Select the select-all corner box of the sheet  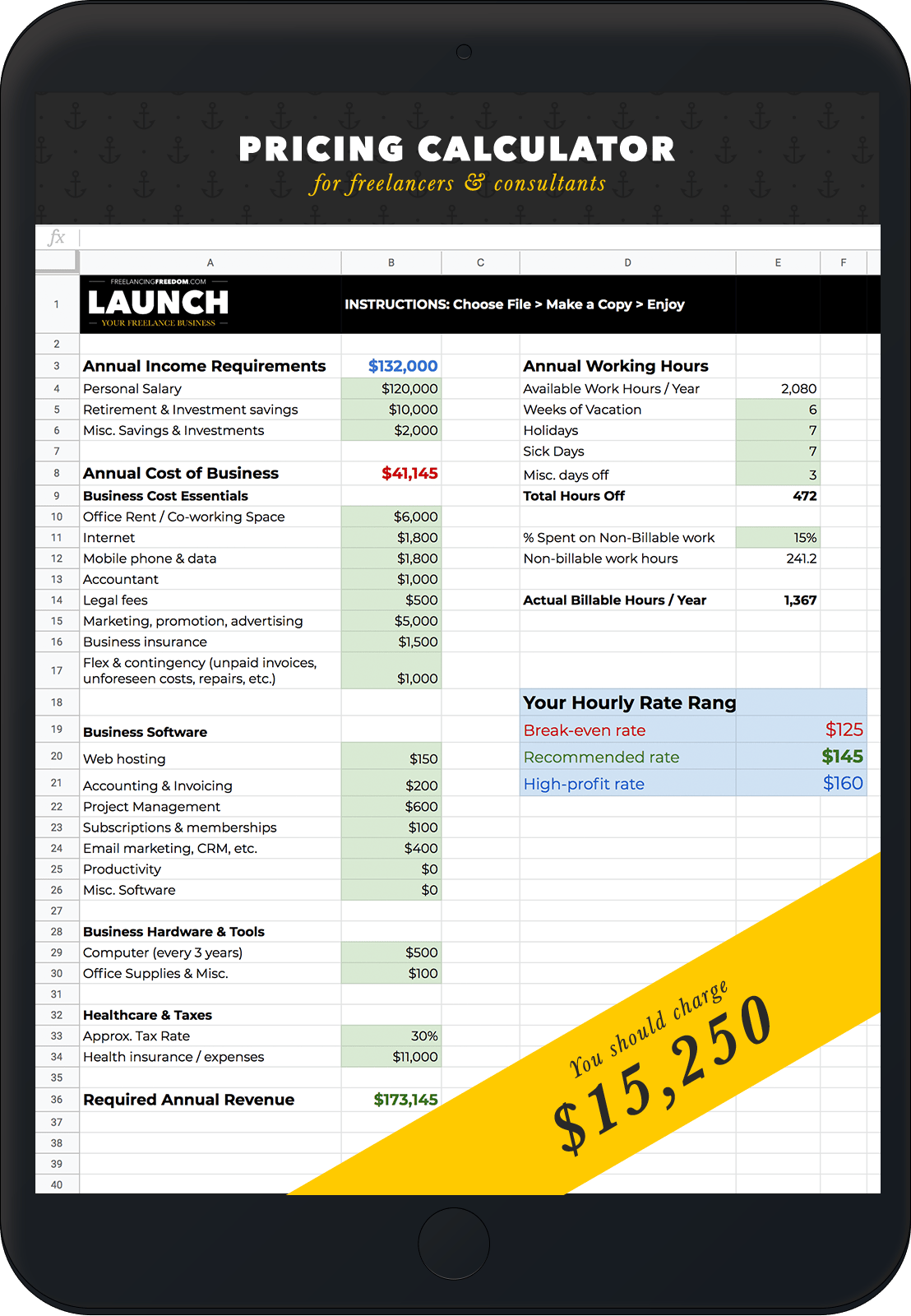(x=57, y=262)
